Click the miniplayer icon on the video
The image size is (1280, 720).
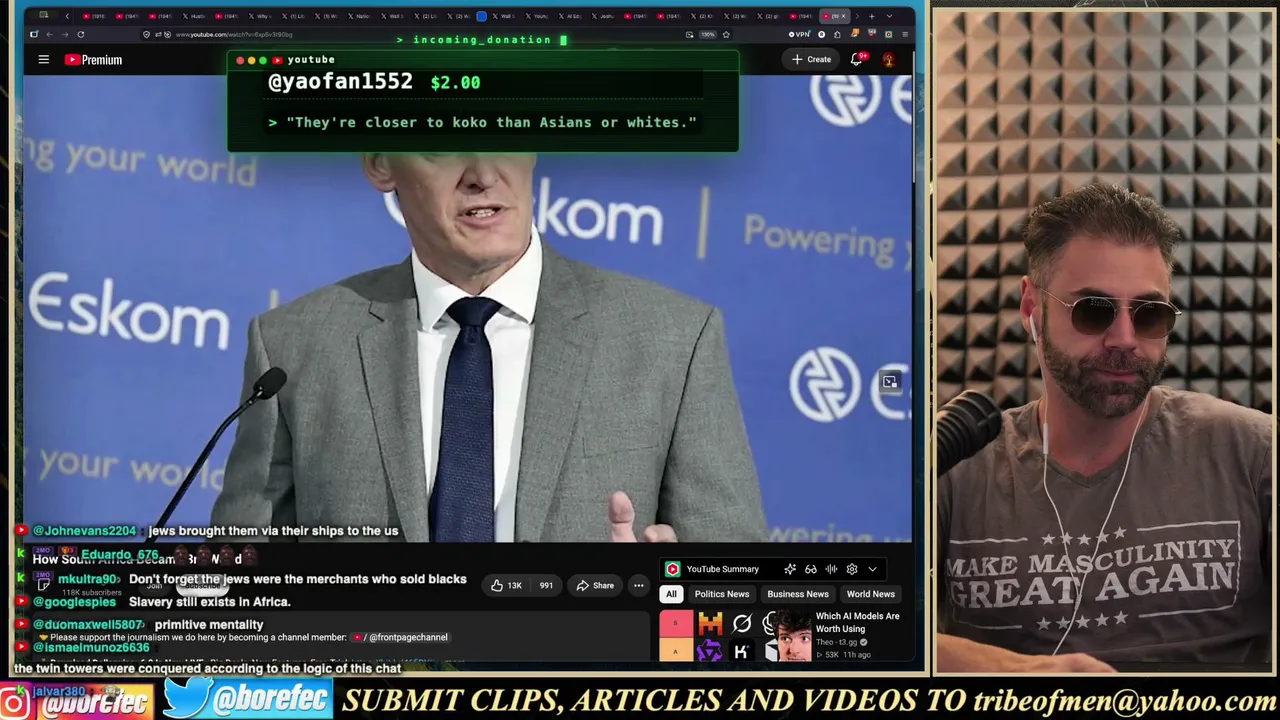(x=890, y=381)
